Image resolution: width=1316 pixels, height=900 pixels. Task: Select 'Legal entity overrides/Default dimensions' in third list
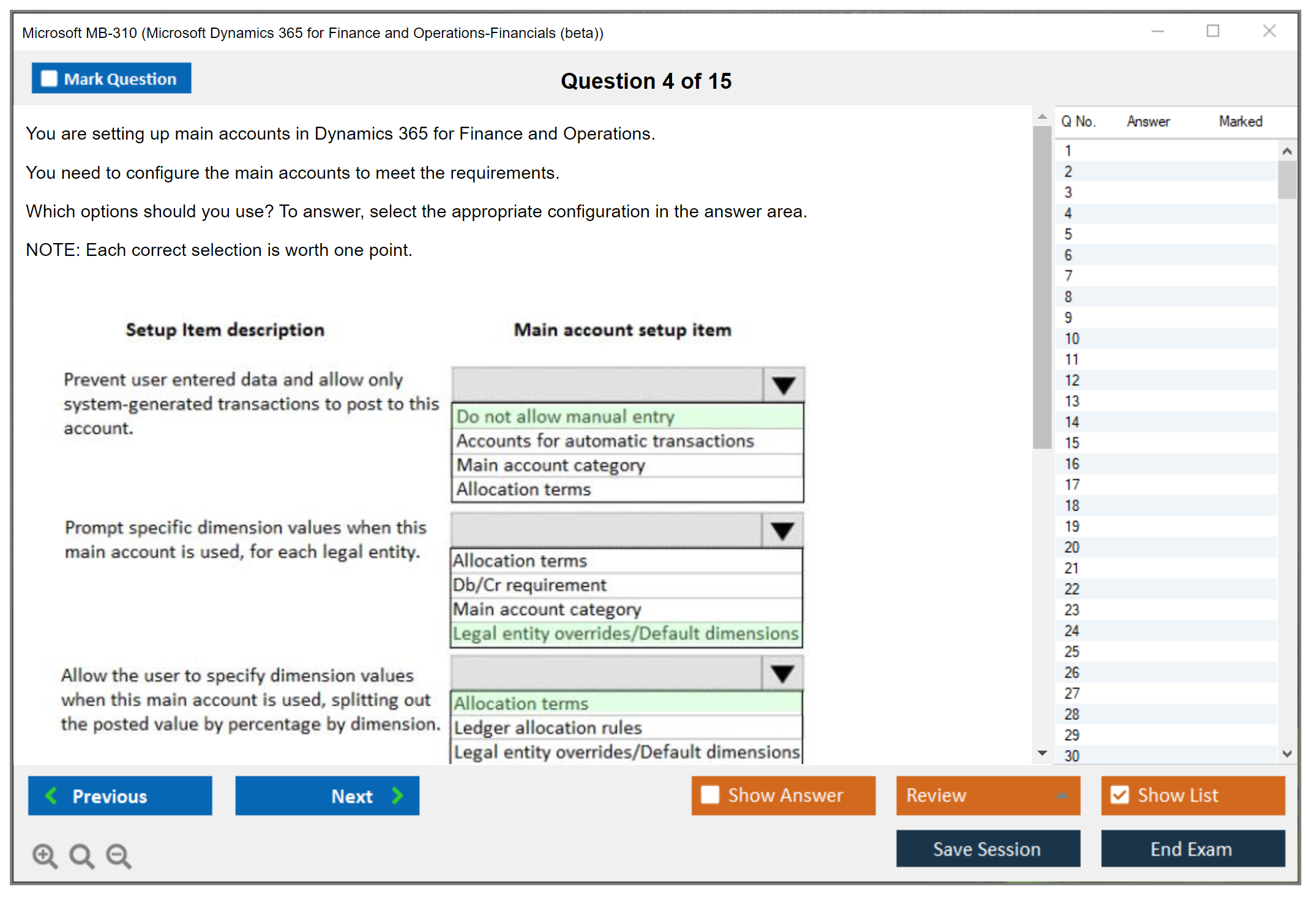click(627, 752)
